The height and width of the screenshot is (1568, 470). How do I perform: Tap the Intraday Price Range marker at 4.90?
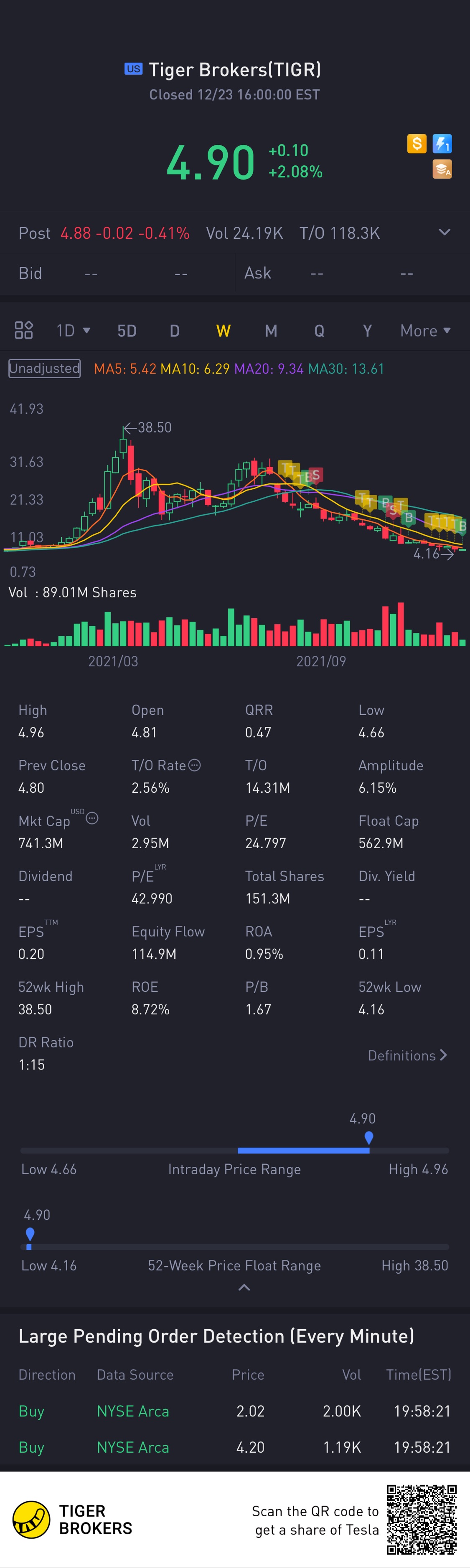tap(368, 1137)
